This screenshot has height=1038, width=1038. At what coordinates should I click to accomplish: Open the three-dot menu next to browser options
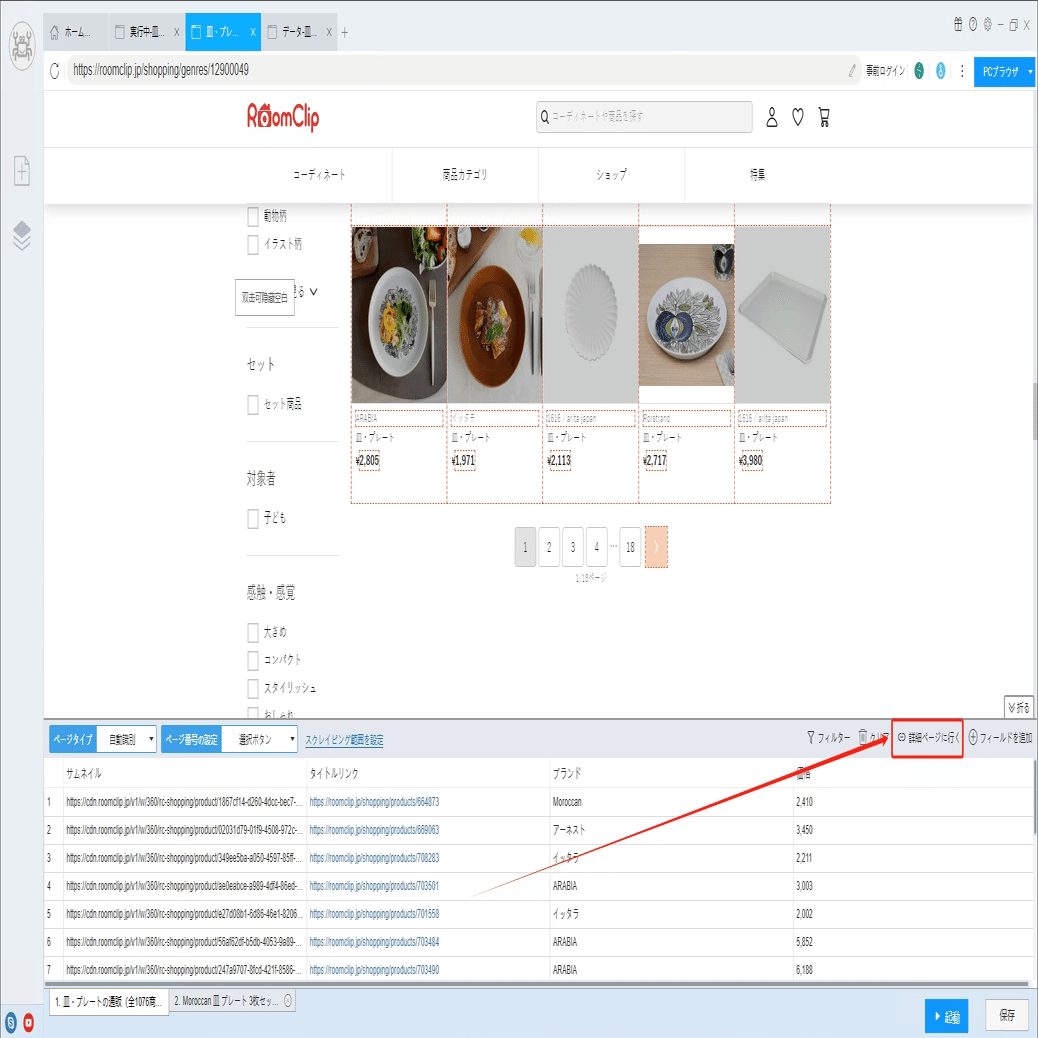coord(961,71)
